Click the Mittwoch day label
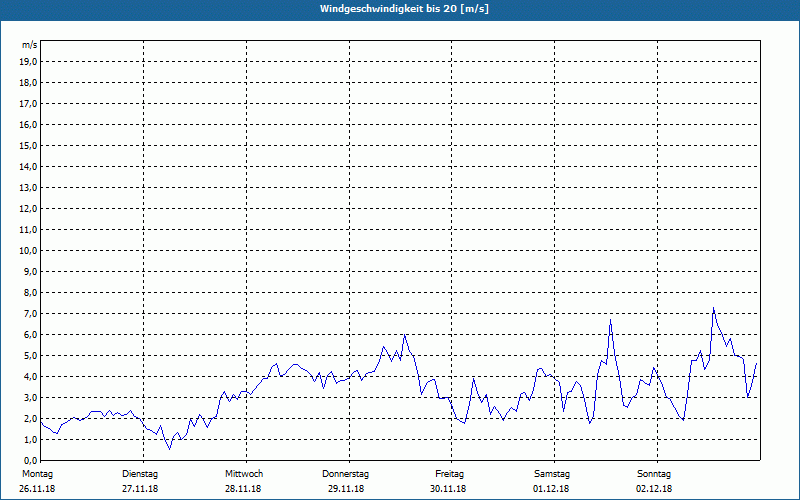This screenshot has height=500, width=800. (x=244, y=474)
